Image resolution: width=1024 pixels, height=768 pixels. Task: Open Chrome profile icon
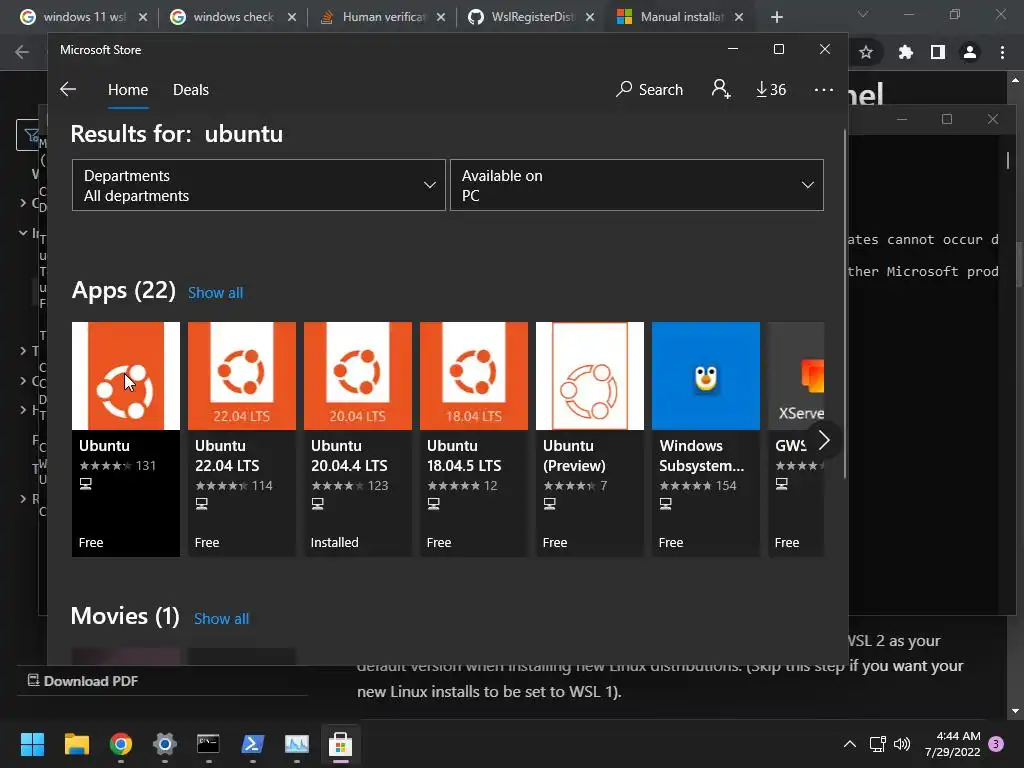[x=970, y=52]
